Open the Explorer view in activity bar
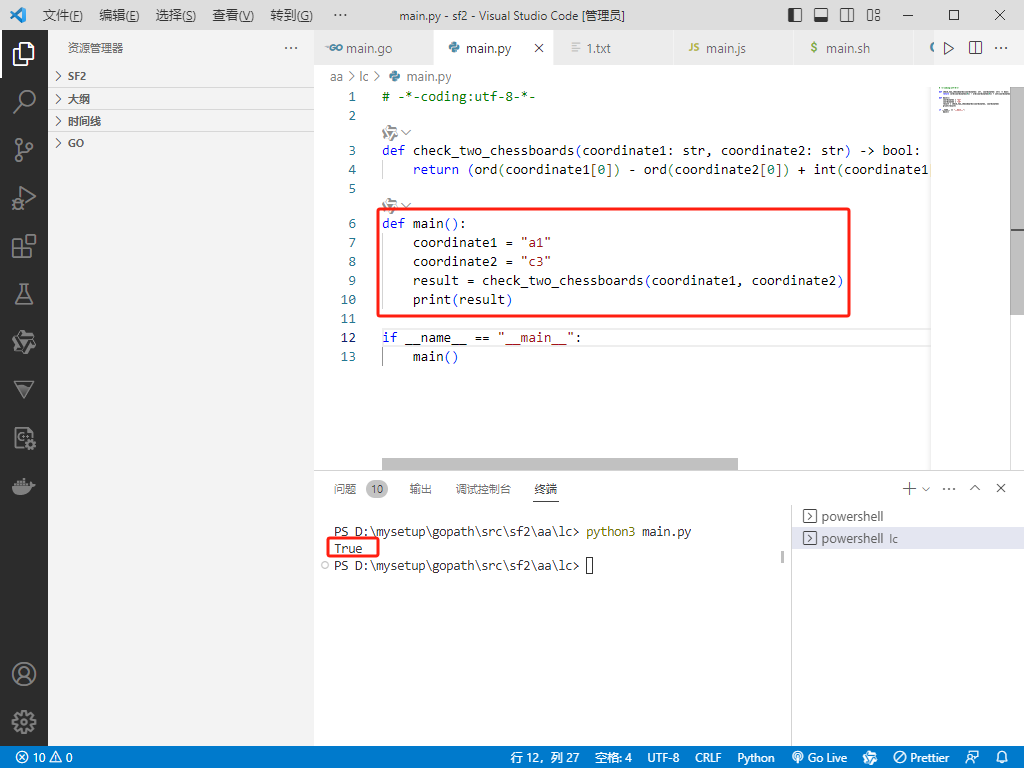1024x768 pixels. coord(24,54)
